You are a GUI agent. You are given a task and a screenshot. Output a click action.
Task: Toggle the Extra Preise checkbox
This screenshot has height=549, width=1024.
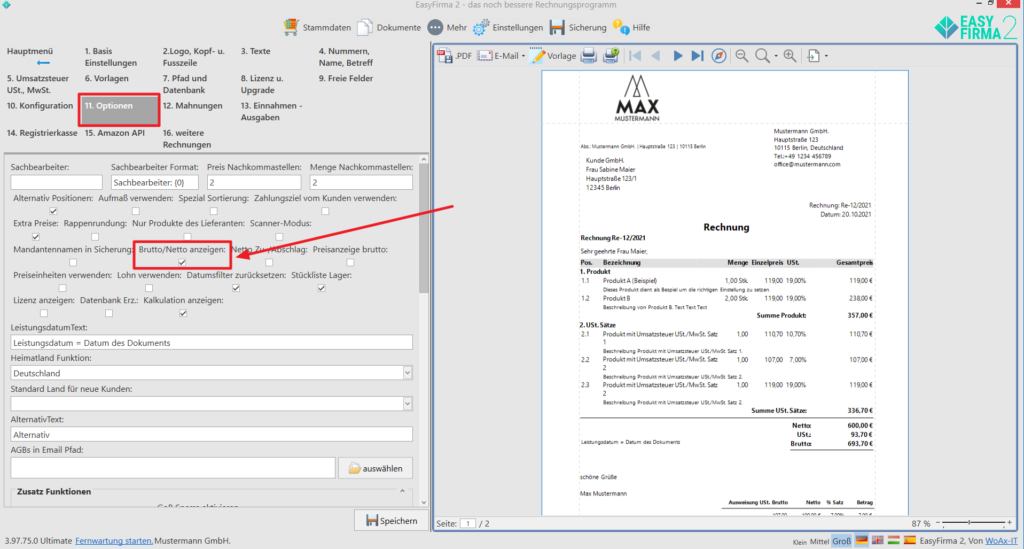tap(36, 236)
